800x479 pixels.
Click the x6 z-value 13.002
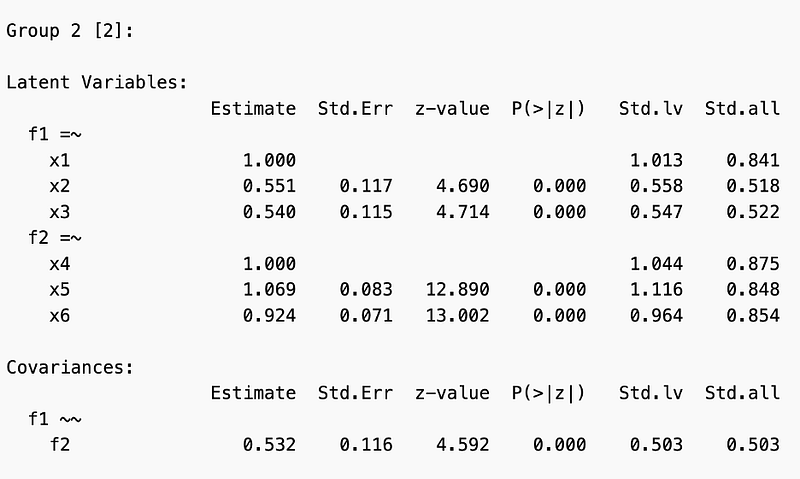[453, 316]
